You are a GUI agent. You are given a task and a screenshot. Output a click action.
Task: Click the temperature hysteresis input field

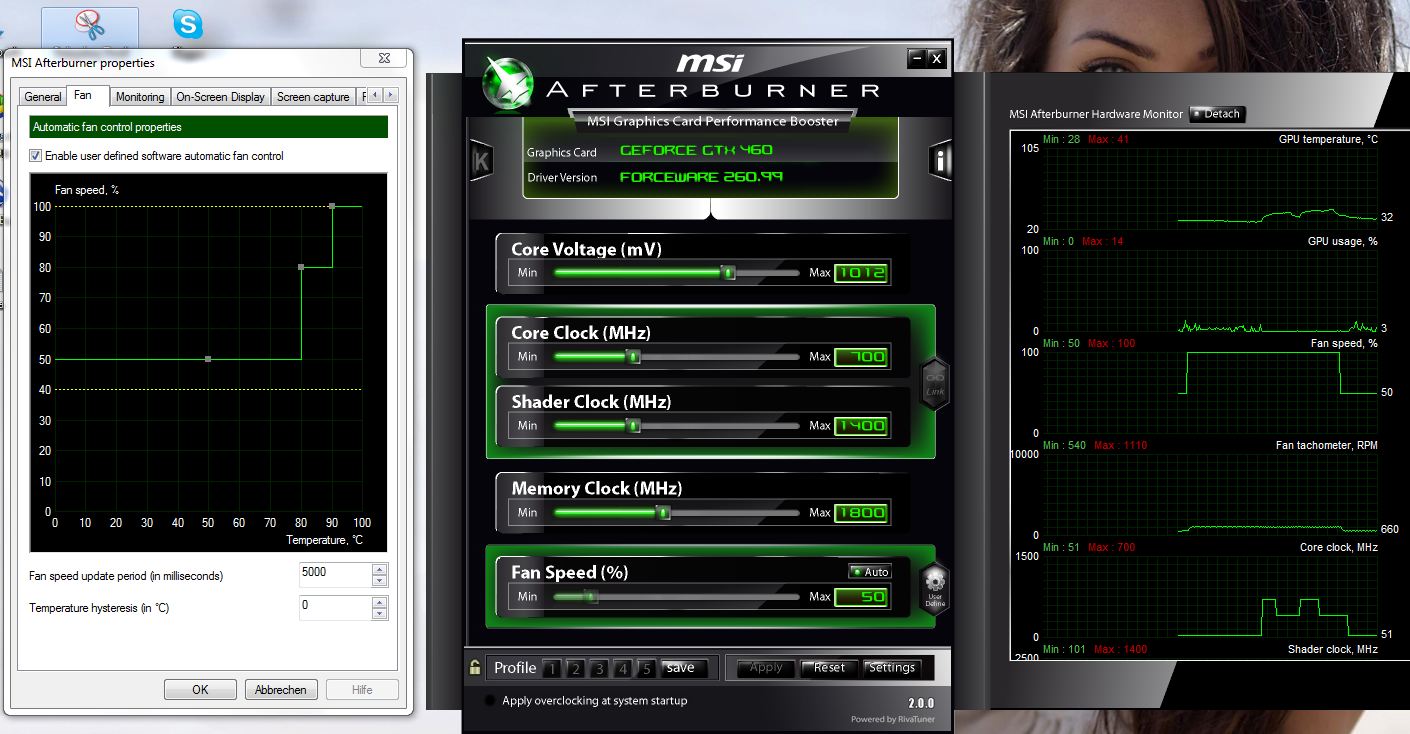pyautogui.click(x=335, y=608)
